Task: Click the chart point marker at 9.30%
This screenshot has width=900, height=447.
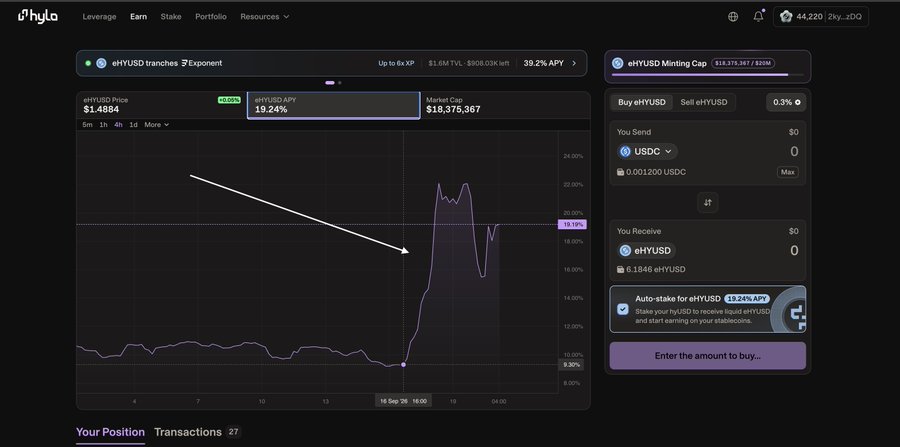Action: point(404,364)
